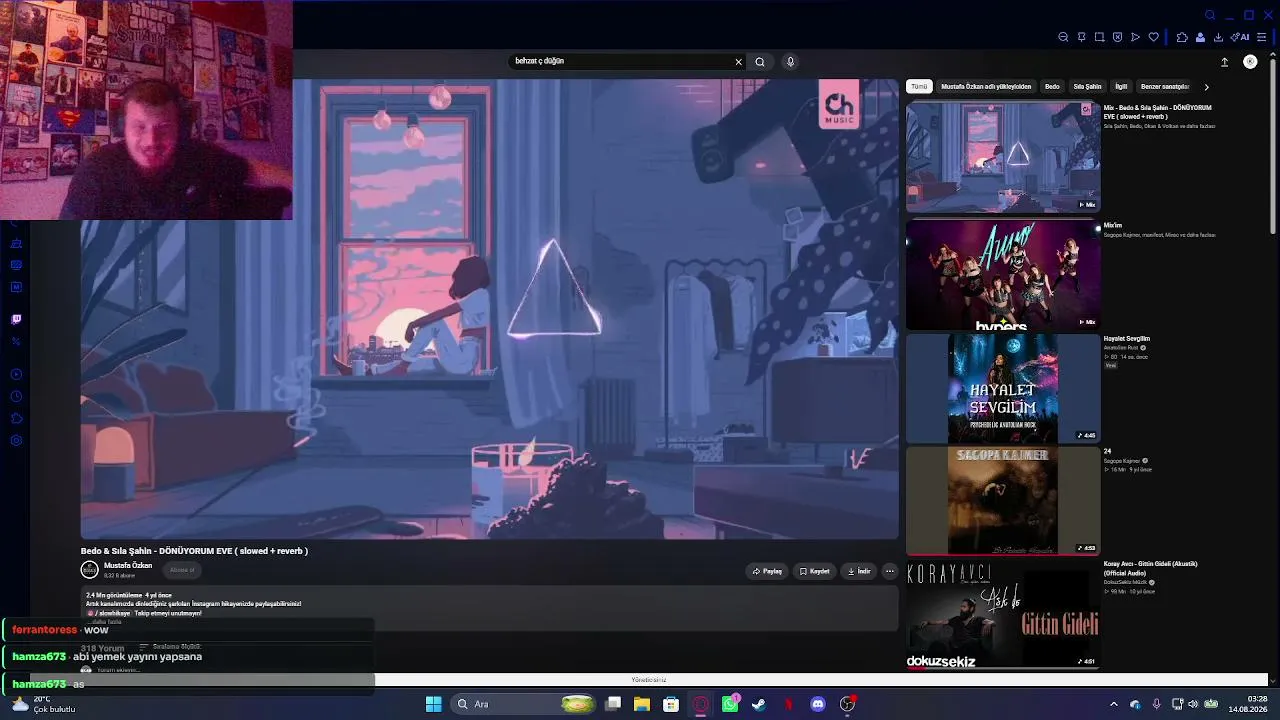
Task: Open the AI assistant button in the toolbar
Action: (x=1240, y=37)
